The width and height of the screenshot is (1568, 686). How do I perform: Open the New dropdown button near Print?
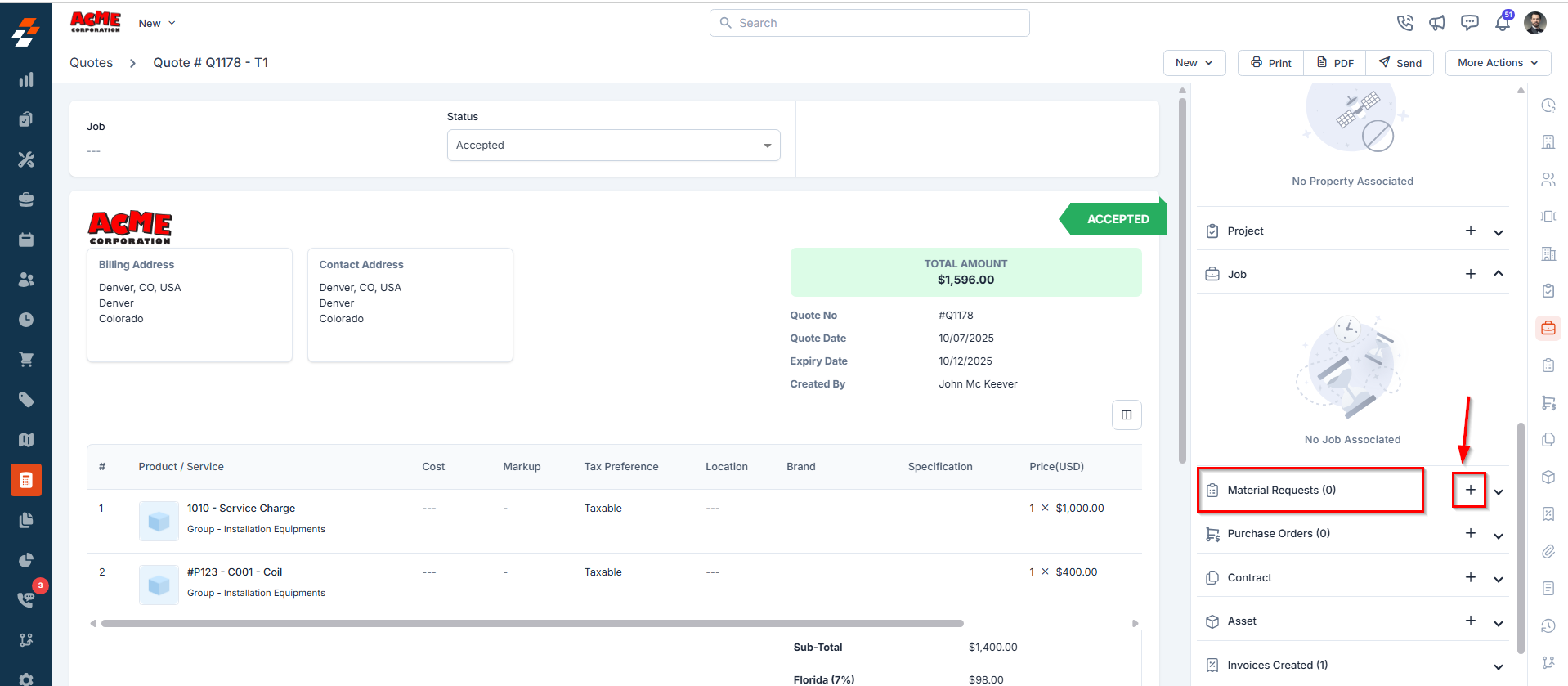click(x=1194, y=63)
